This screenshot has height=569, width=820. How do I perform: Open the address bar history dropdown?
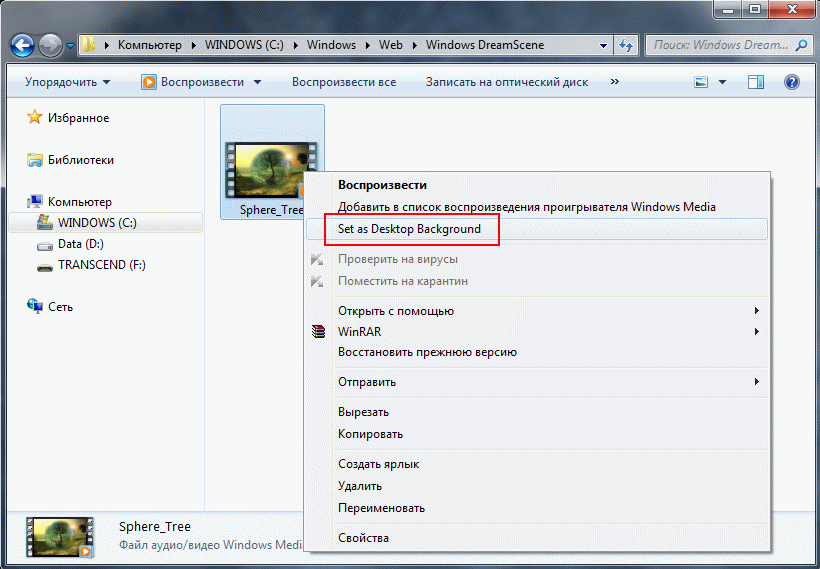pyautogui.click(x=603, y=45)
